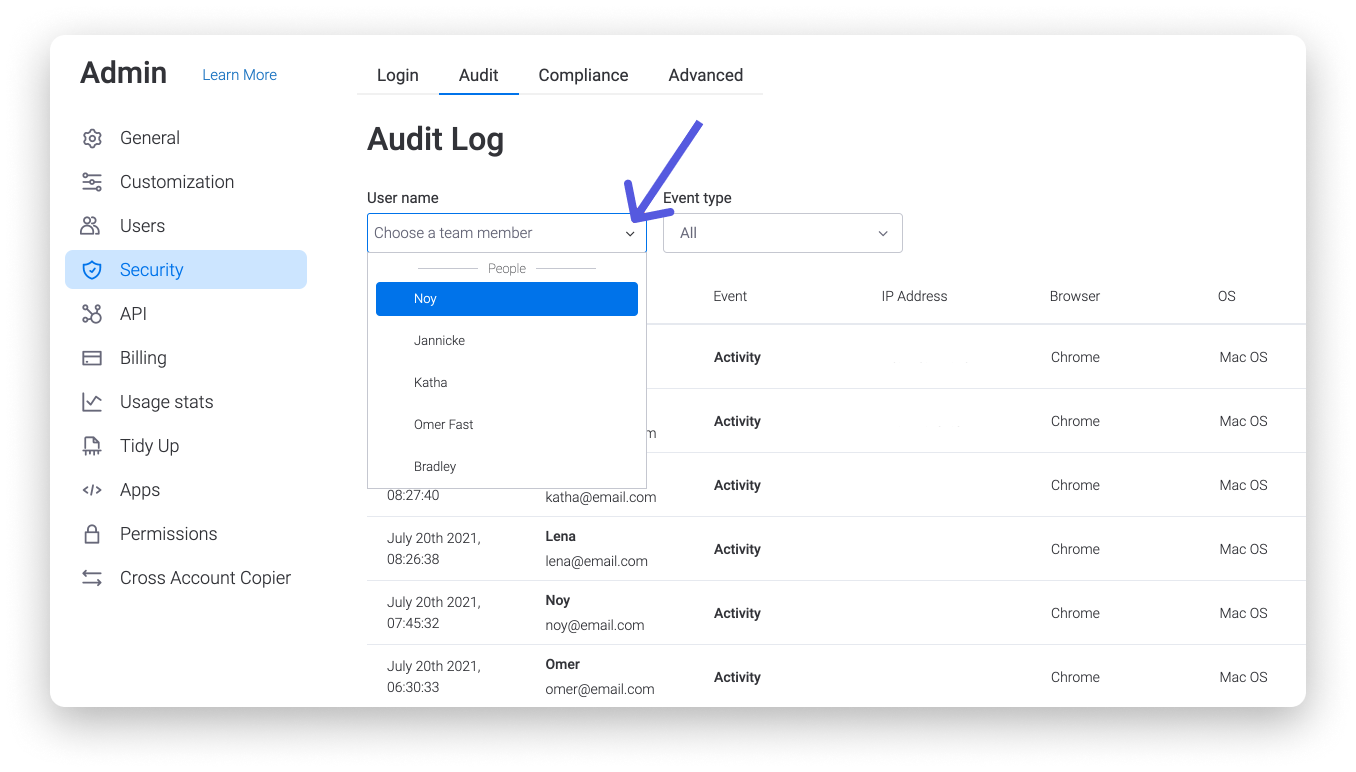Click lena@email.com in the log
This screenshot has width=1356, height=772.
pyautogui.click(x=596, y=561)
